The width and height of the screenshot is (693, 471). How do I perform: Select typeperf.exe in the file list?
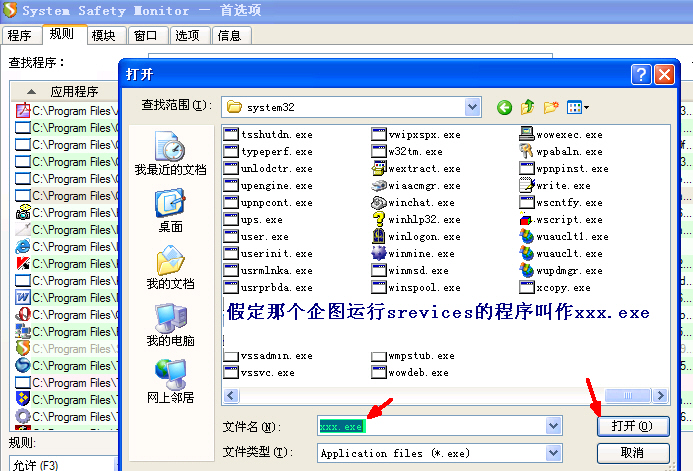coord(268,152)
